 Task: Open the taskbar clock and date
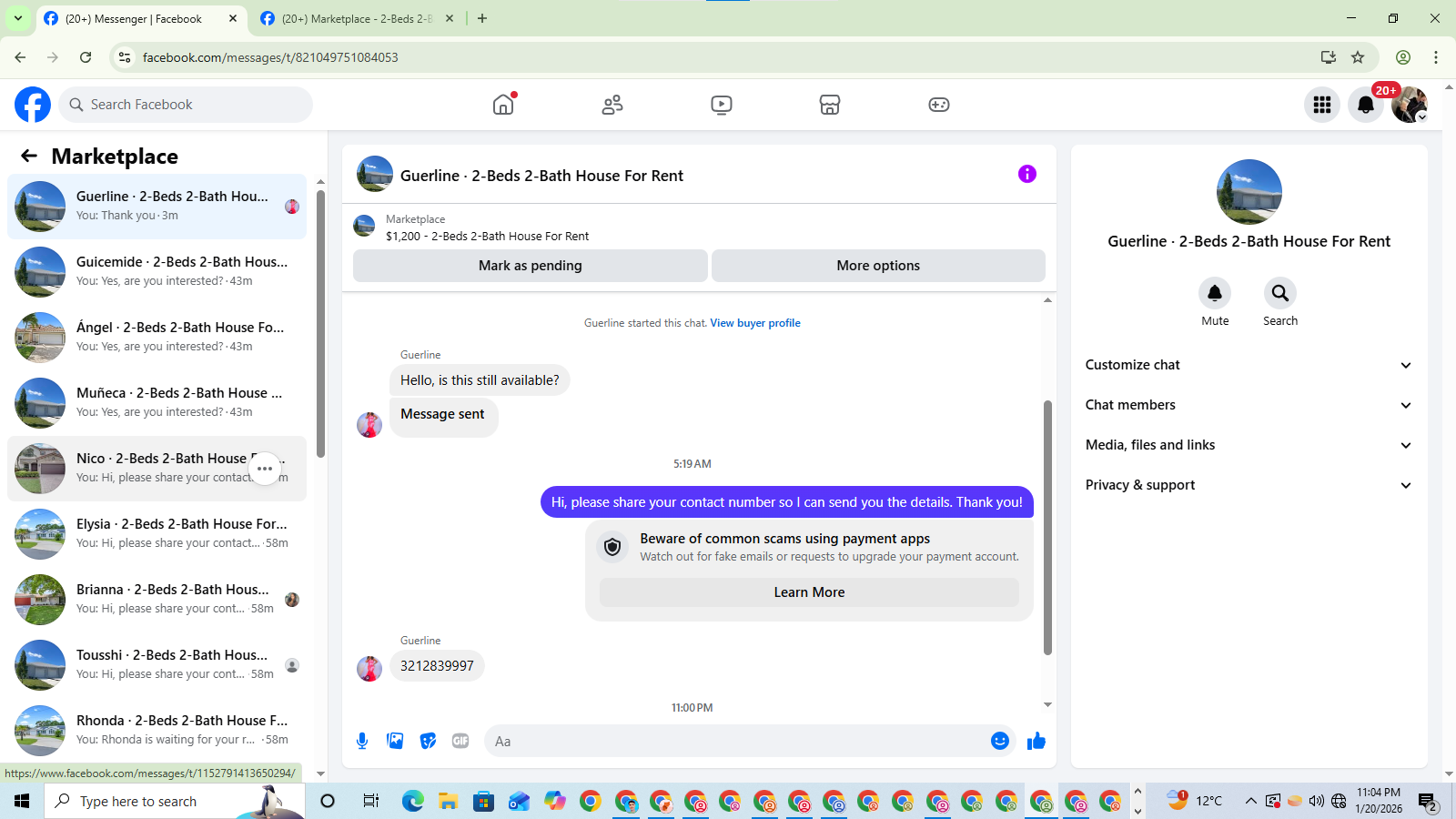[1379, 801]
